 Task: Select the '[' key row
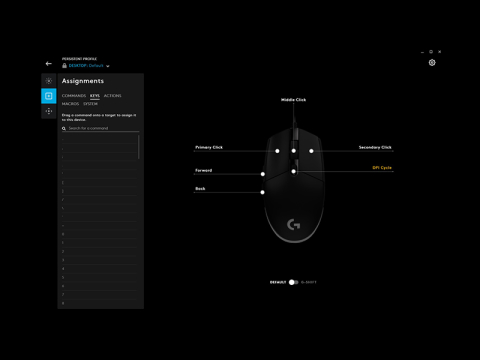click(x=99, y=183)
